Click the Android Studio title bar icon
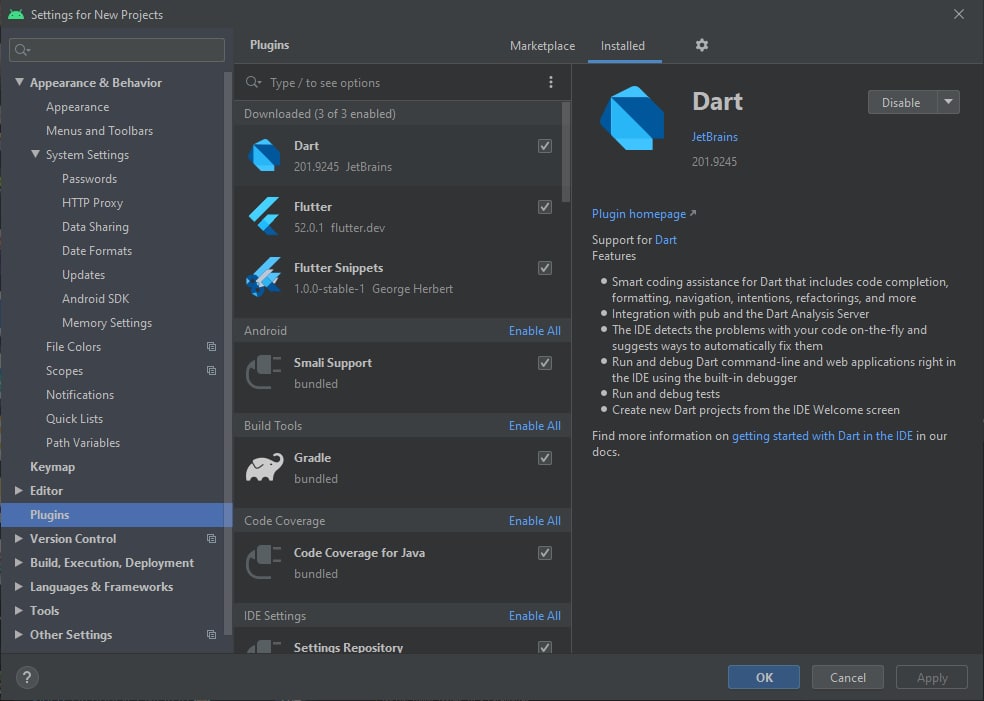This screenshot has width=984, height=701. click(16, 14)
